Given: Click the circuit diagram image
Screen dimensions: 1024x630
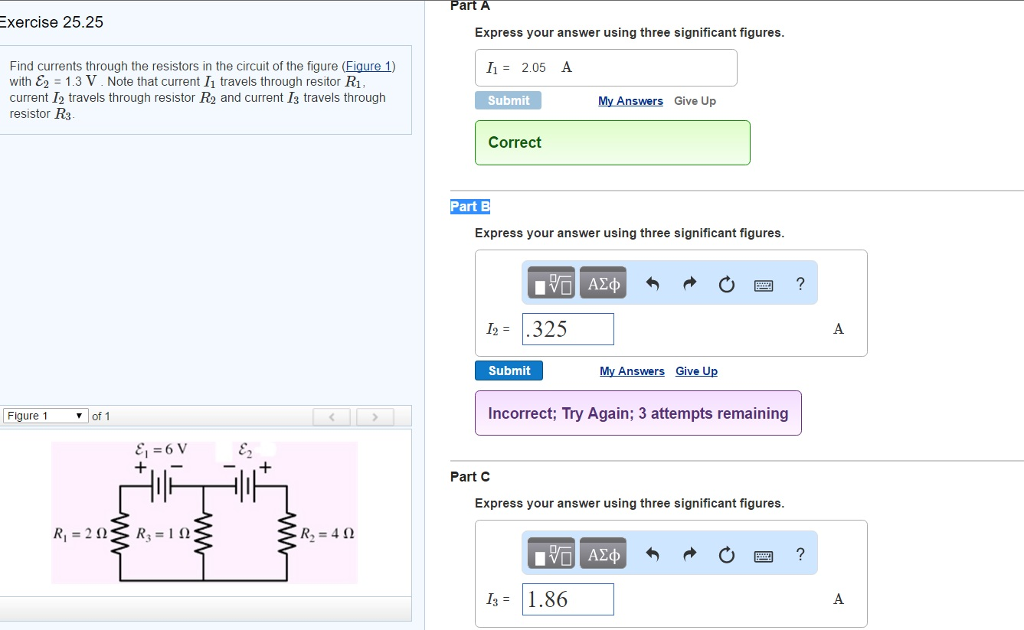Looking at the screenshot, I should (x=204, y=512).
